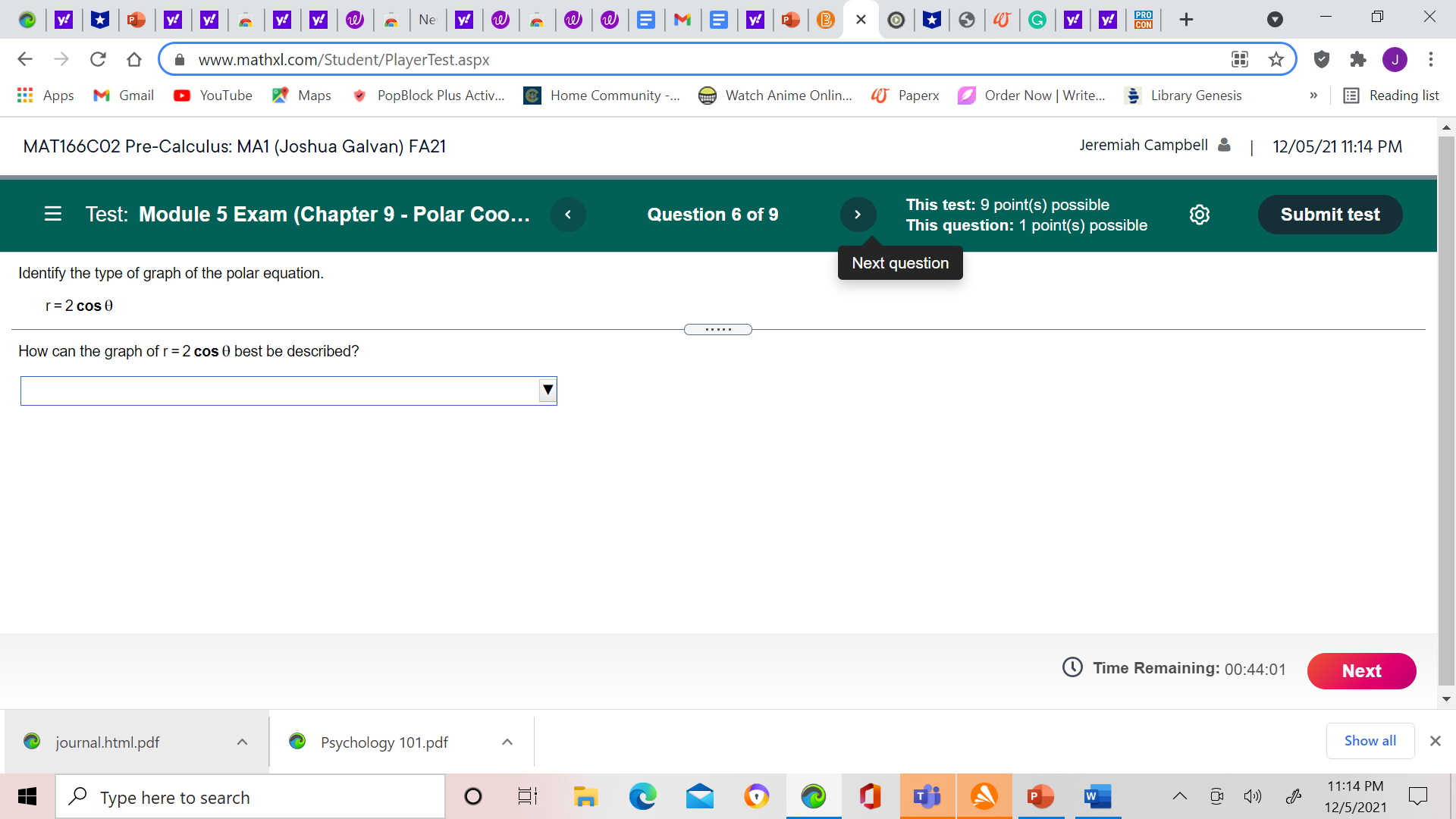Open the test hamburger menu
Viewport: 1456px width, 819px height.
pyautogui.click(x=52, y=215)
